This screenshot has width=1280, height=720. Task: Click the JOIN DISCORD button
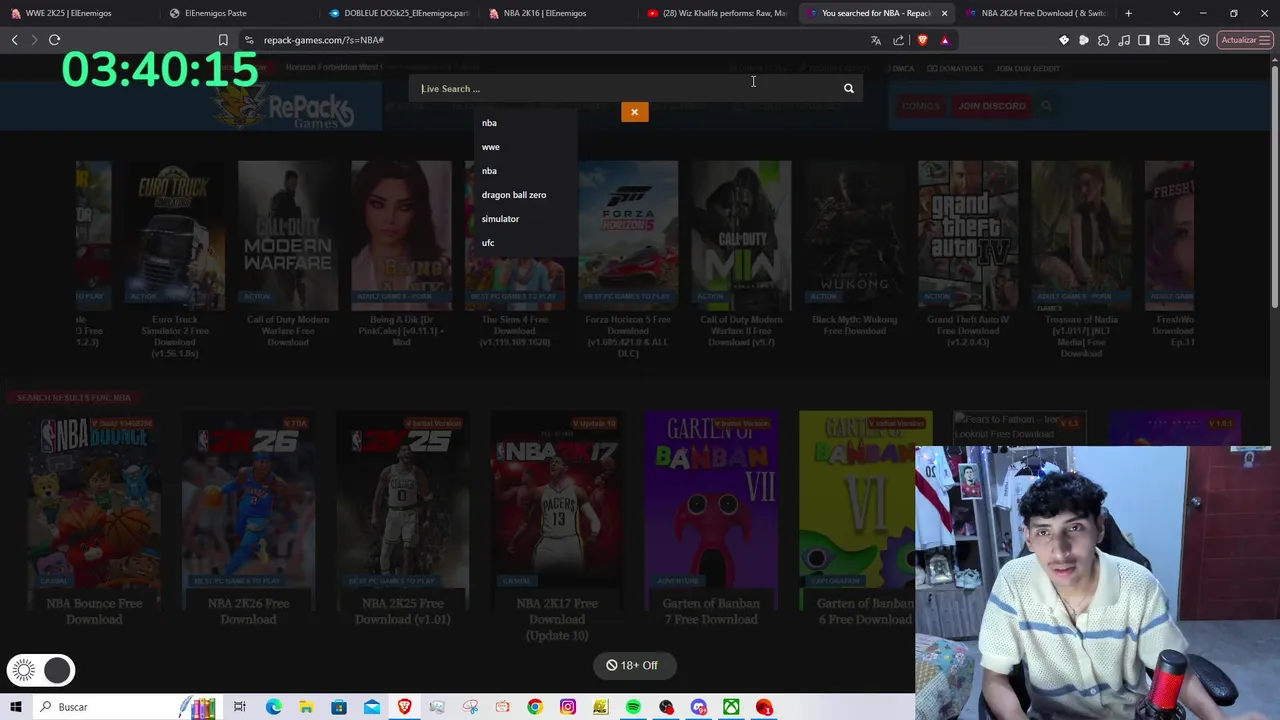pyautogui.click(x=991, y=106)
